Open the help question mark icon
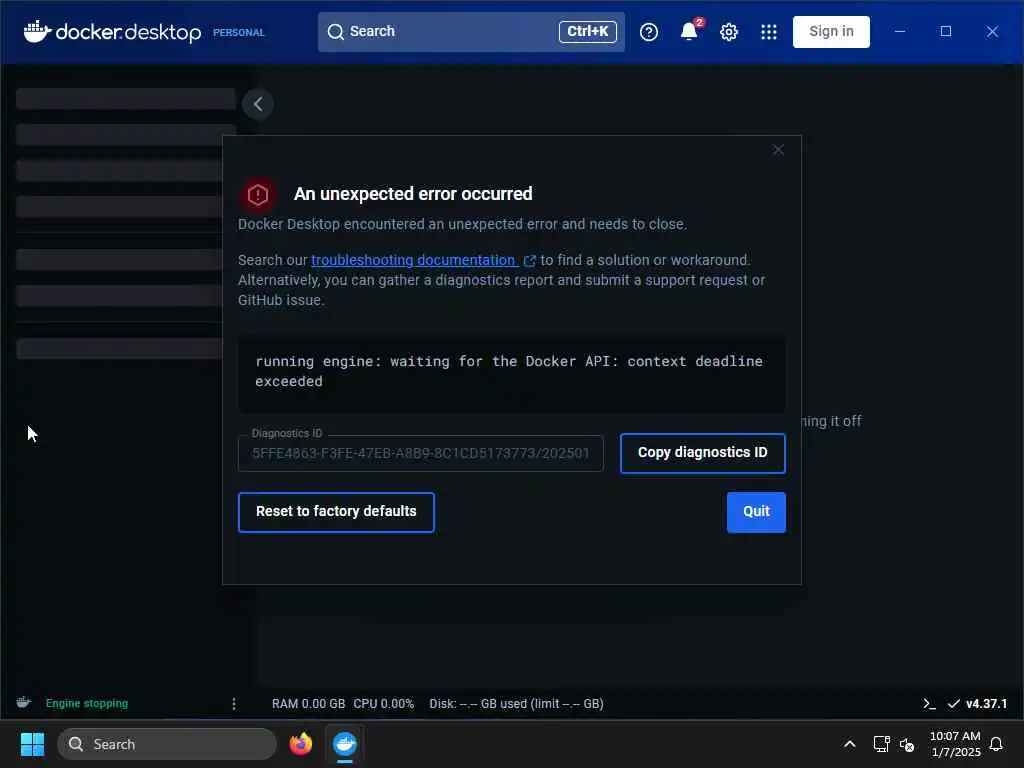The width and height of the screenshot is (1024, 768). point(648,32)
